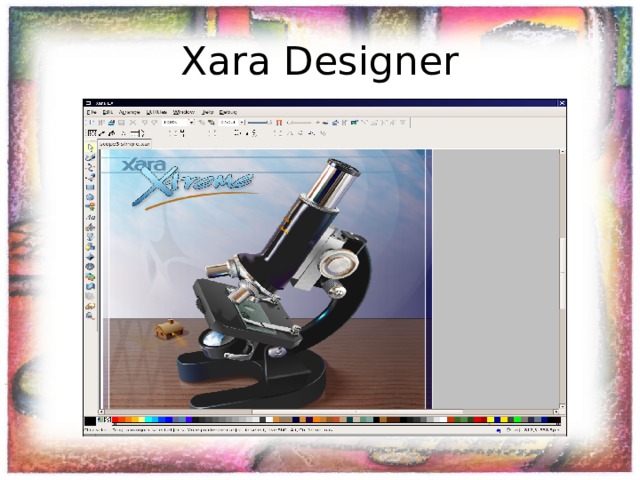Image resolution: width=640 pixels, height=480 pixels.
Task: Click the current color black box
Action: click(x=90, y=421)
